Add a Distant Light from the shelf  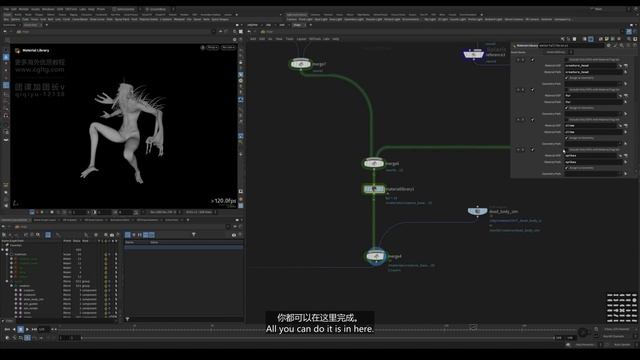pyautogui.click(x=392, y=19)
